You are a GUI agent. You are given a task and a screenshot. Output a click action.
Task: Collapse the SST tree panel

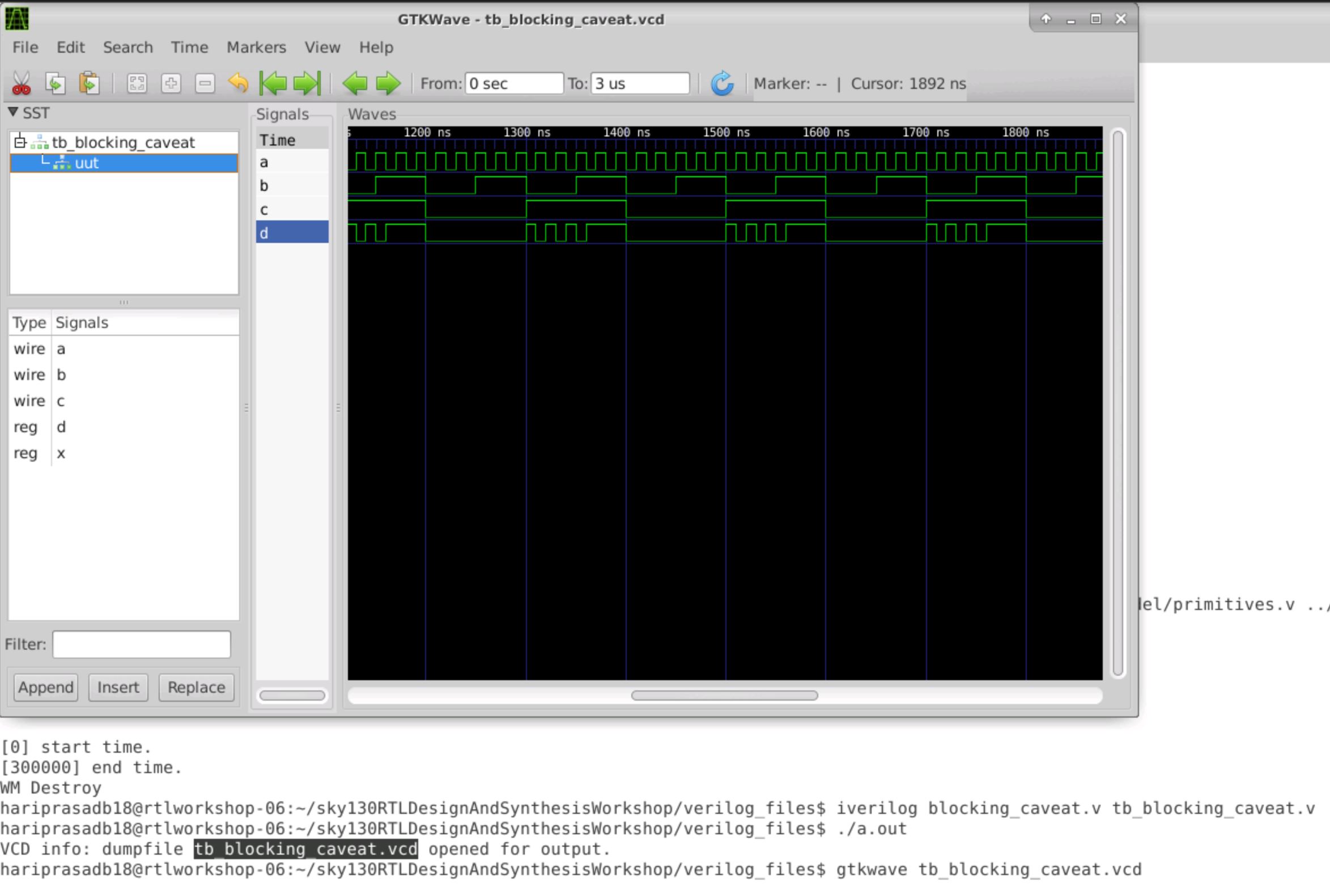[x=14, y=113]
